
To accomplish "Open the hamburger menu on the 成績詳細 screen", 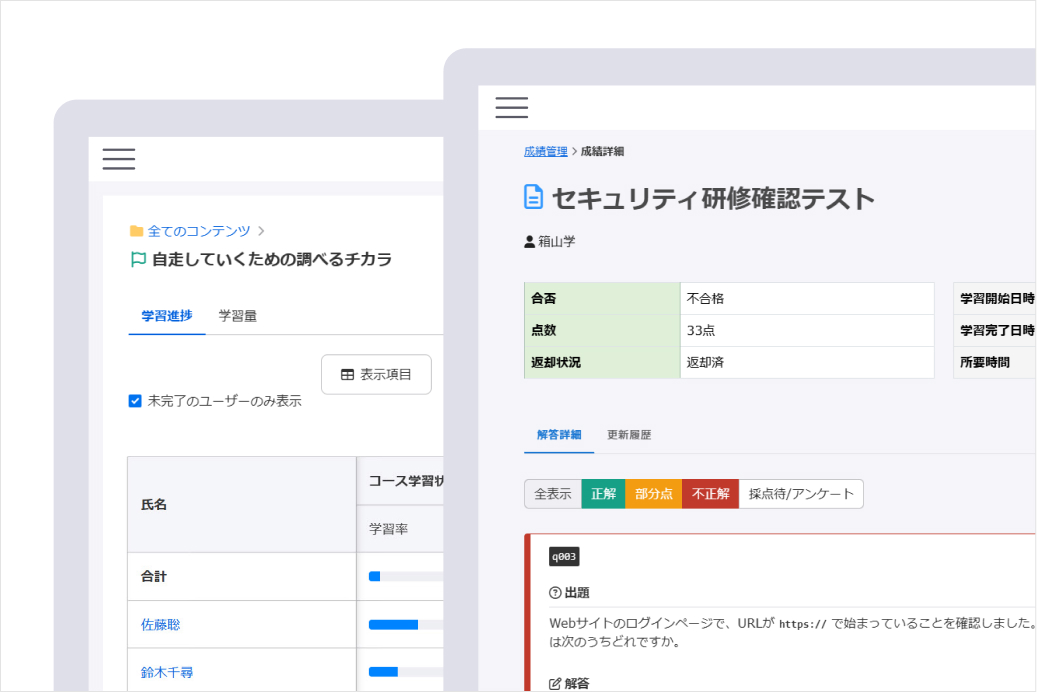I will (511, 107).
